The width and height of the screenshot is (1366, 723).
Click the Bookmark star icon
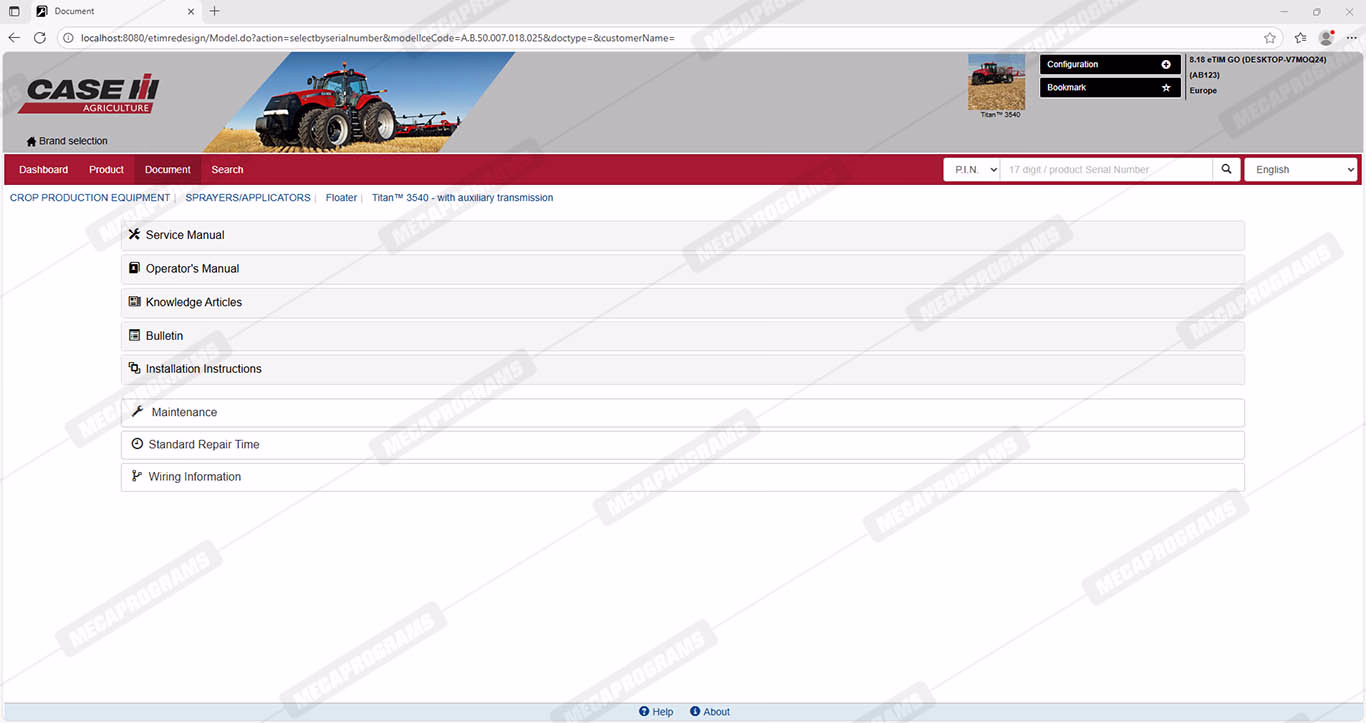coord(1165,88)
